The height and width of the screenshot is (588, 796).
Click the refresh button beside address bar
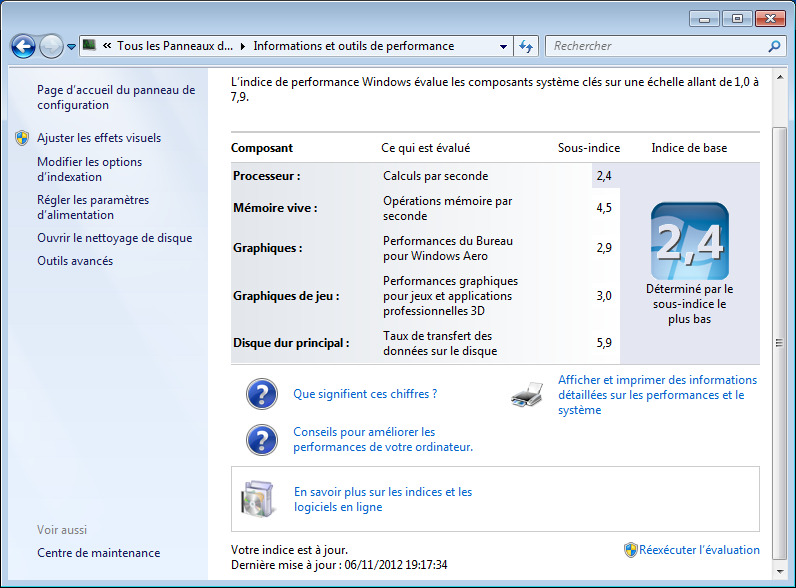click(x=526, y=46)
